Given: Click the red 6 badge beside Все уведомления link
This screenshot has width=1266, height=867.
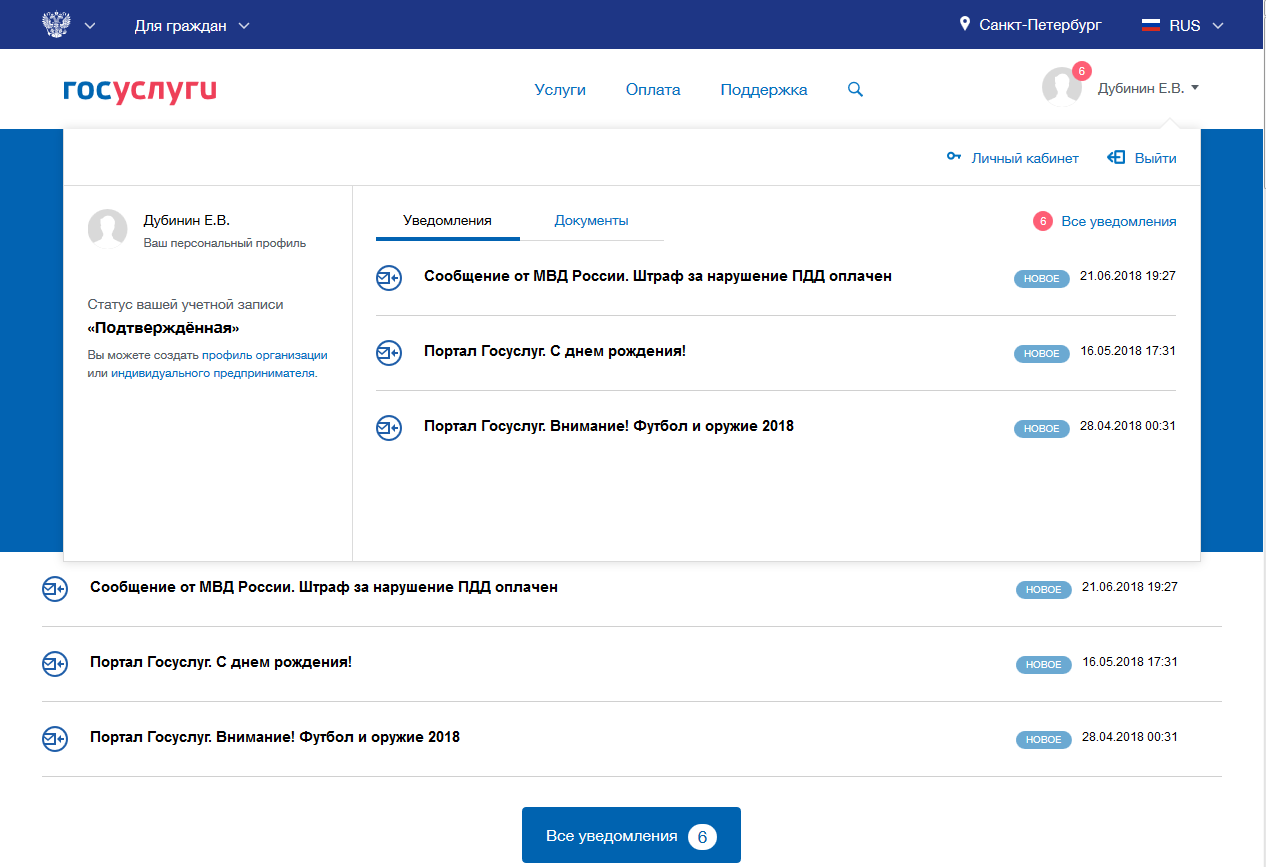Looking at the screenshot, I should point(1043,221).
